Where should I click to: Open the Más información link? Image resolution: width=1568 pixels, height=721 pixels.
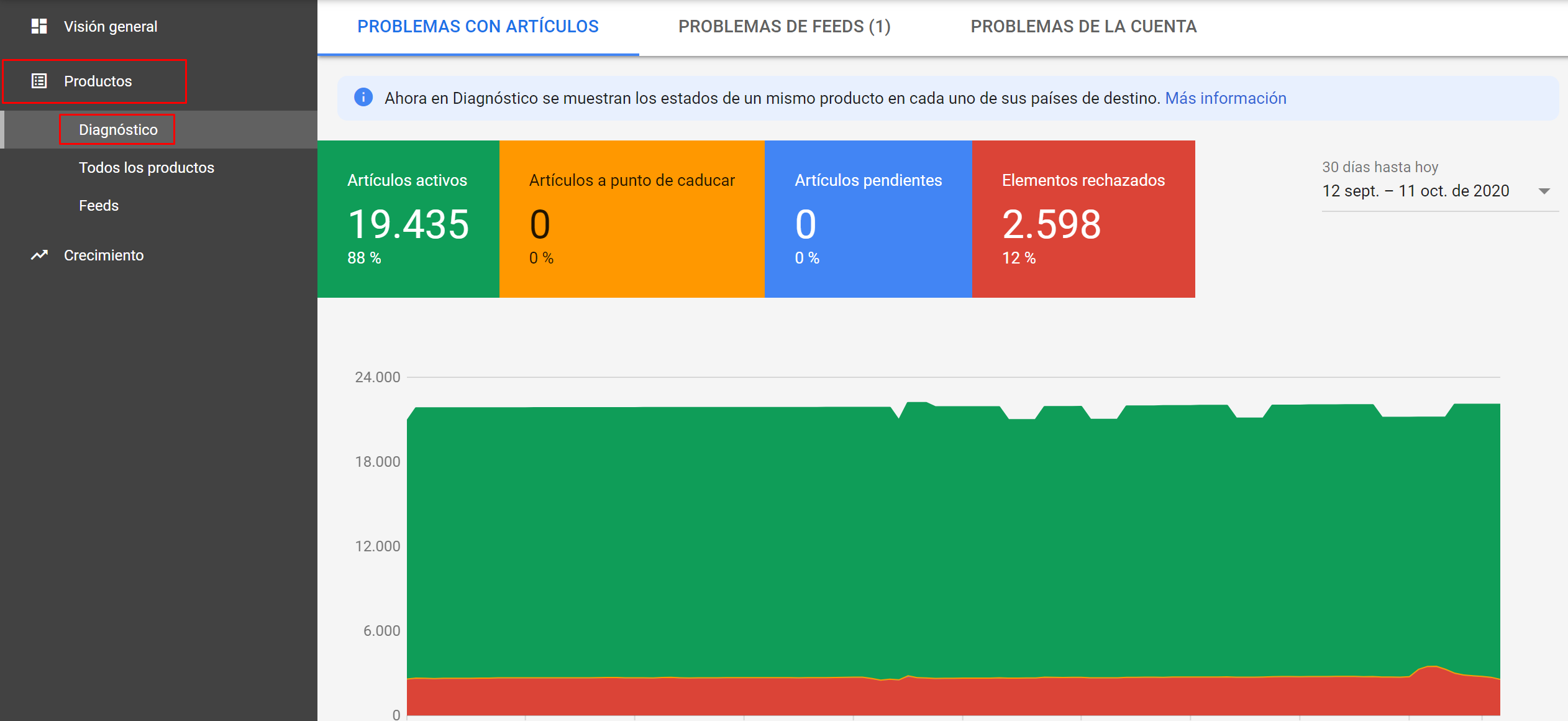(x=1225, y=98)
